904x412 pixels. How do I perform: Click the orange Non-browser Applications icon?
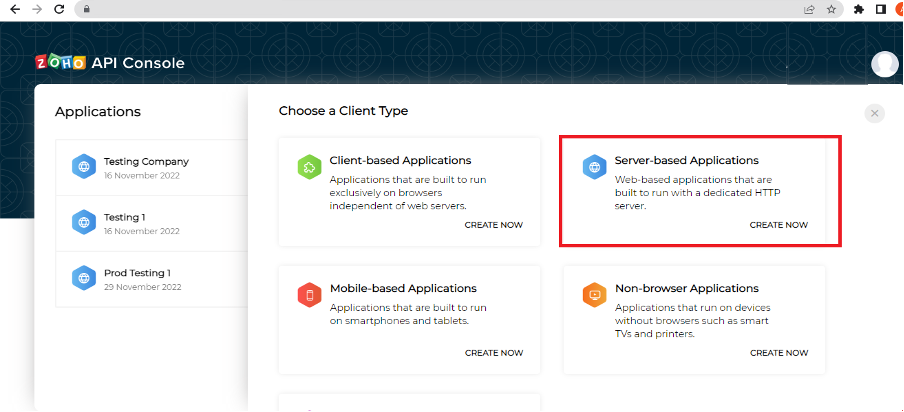click(x=594, y=295)
